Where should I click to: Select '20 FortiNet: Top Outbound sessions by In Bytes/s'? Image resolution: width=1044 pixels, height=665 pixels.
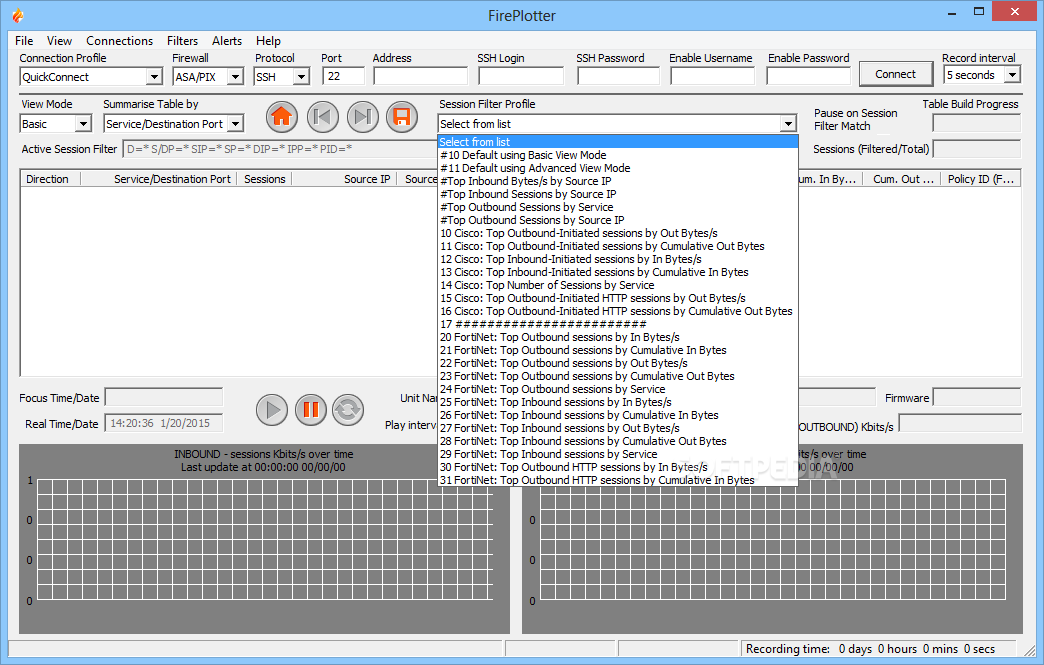[618, 337]
